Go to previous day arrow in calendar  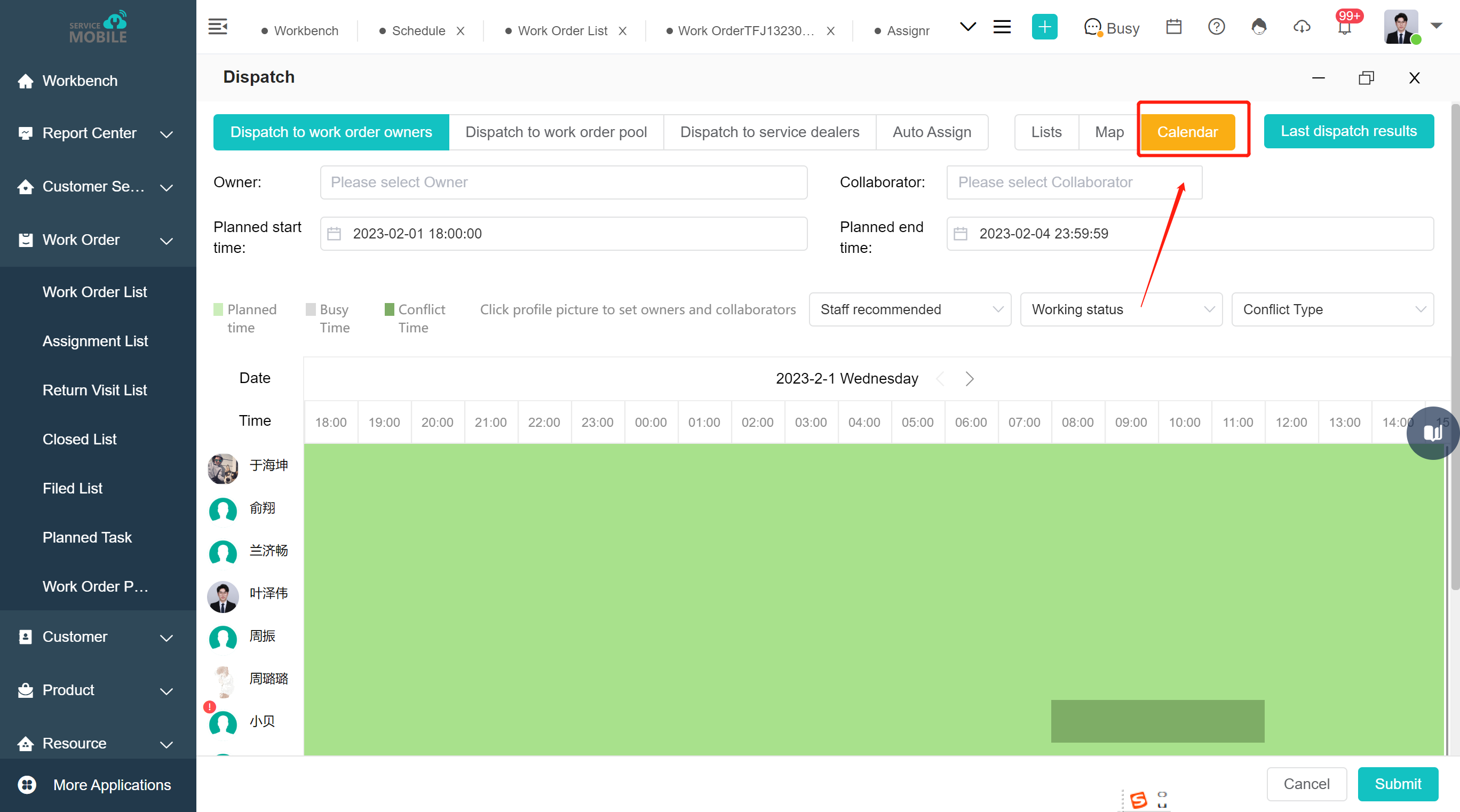coord(940,378)
